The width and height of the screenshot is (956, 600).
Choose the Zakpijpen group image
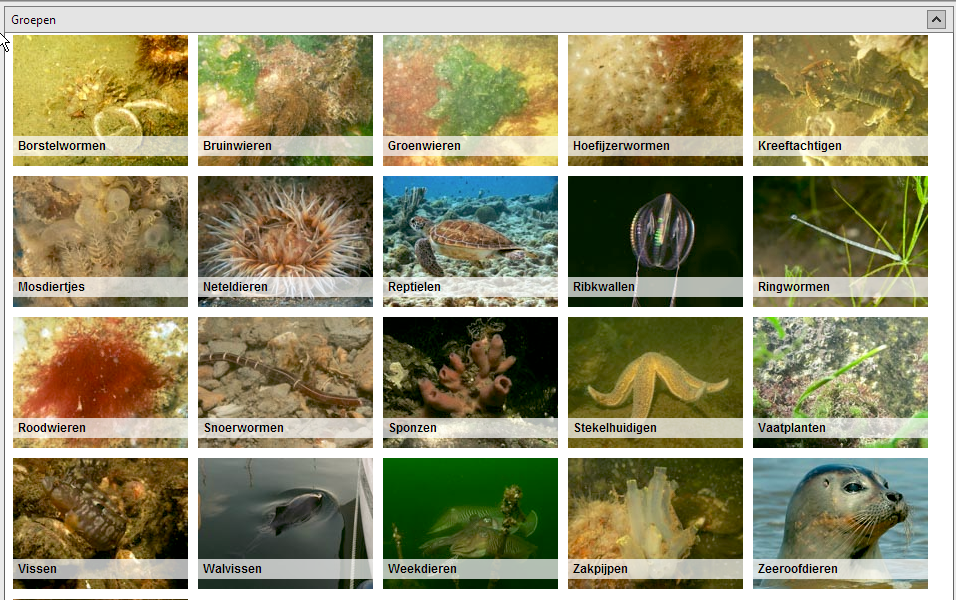click(x=655, y=523)
